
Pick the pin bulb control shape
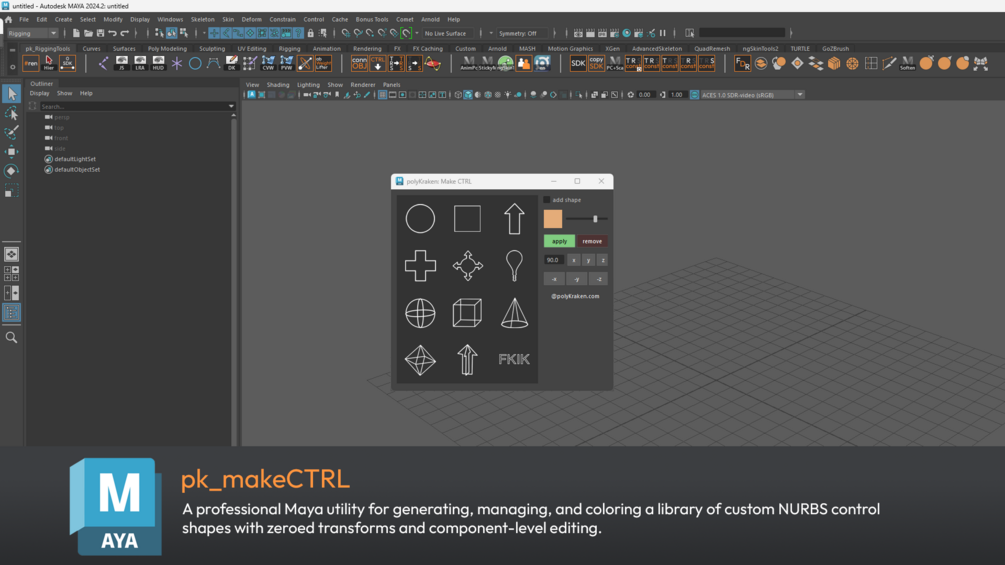pos(514,265)
